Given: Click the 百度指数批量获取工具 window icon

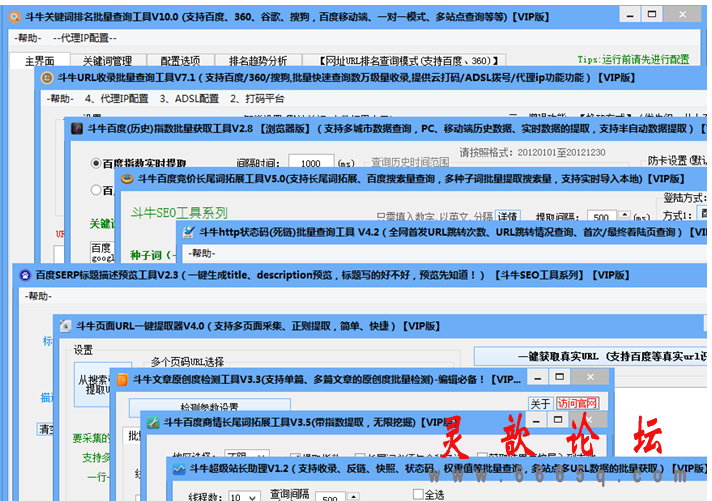Looking at the screenshot, I should tap(77, 129).
